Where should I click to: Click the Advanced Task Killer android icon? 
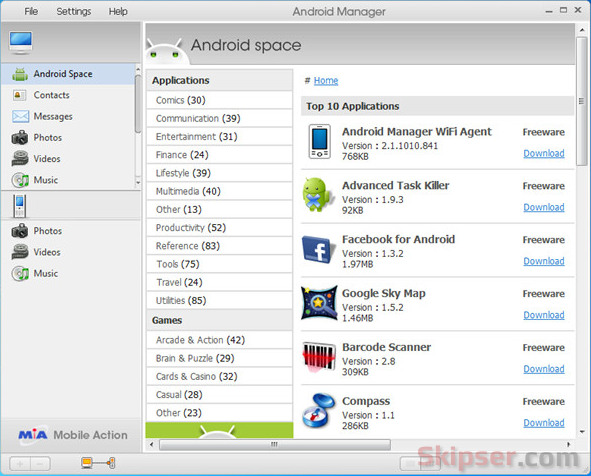tap(318, 195)
